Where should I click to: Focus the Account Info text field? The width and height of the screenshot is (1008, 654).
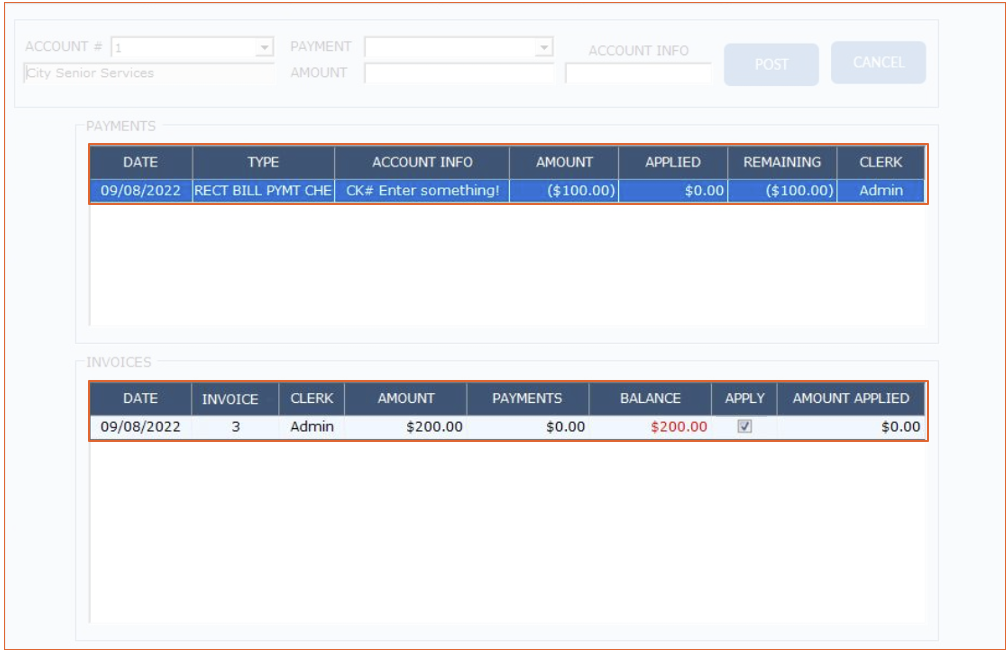pyautogui.click(x=638, y=73)
